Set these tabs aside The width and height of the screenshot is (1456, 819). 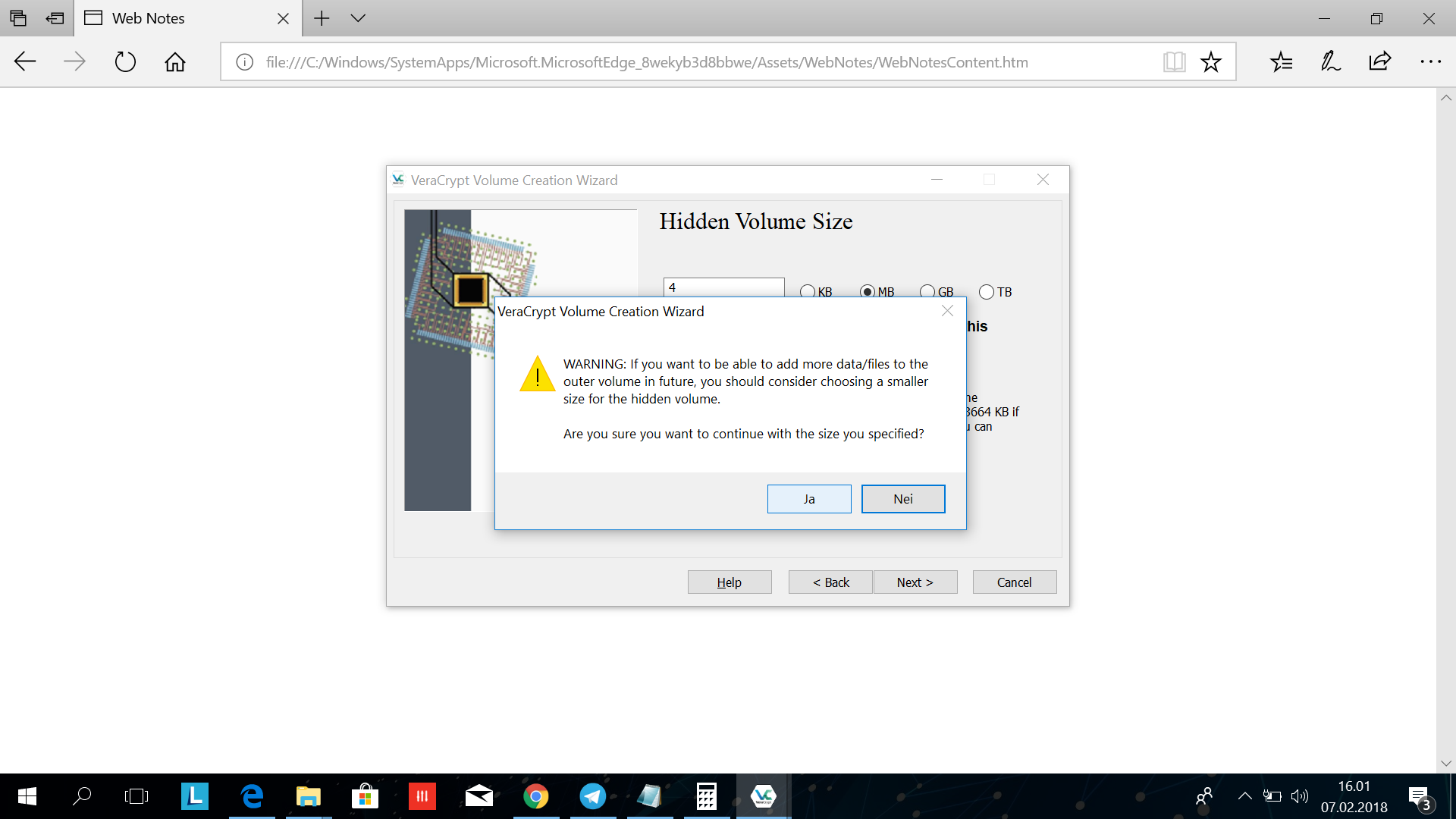pos(55,18)
